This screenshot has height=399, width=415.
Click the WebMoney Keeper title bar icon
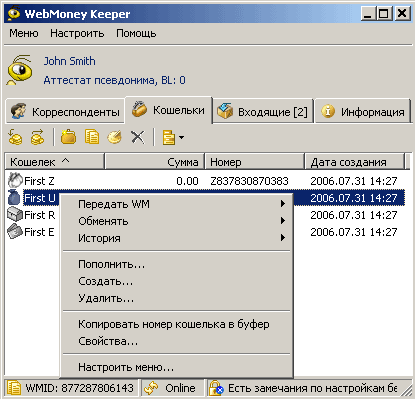(x=14, y=14)
